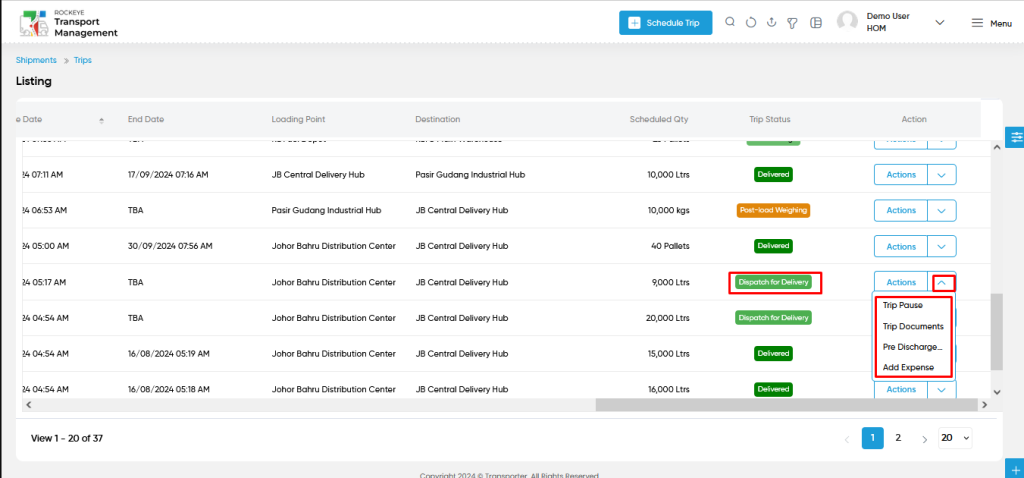
Task: Click Pasir Gudang Industrial Hub in the Destination column
Action: click(470, 174)
